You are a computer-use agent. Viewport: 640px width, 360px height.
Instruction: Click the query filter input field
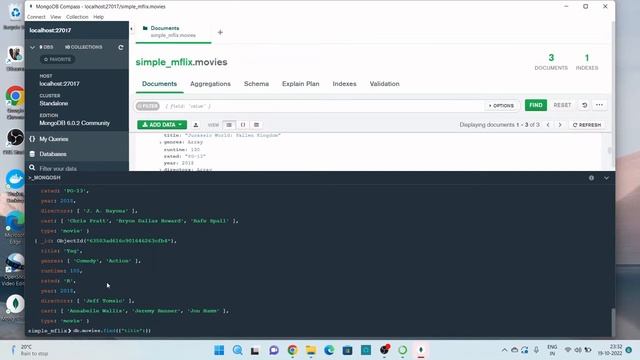(x=322, y=106)
